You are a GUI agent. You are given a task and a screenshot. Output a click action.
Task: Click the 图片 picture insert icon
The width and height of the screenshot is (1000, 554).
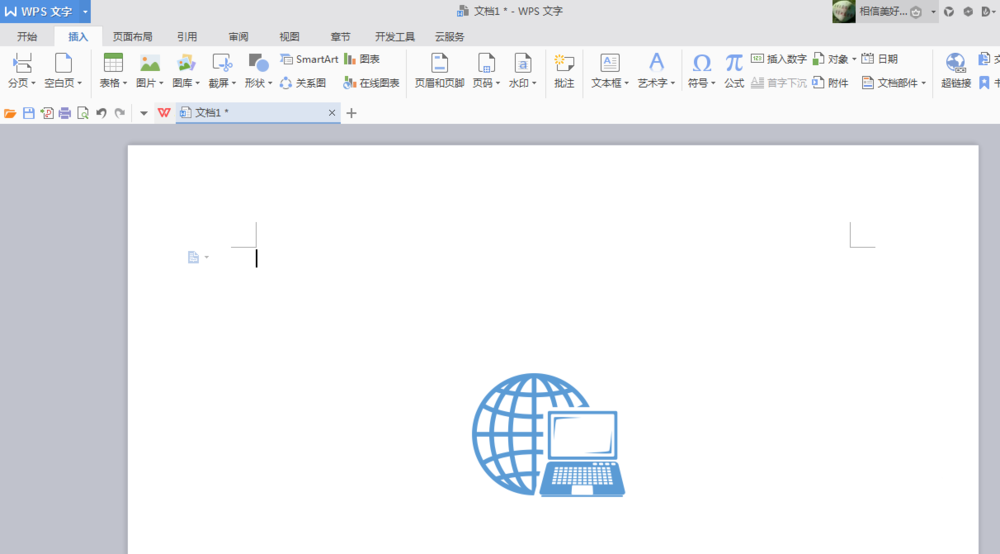pos(150,64)
